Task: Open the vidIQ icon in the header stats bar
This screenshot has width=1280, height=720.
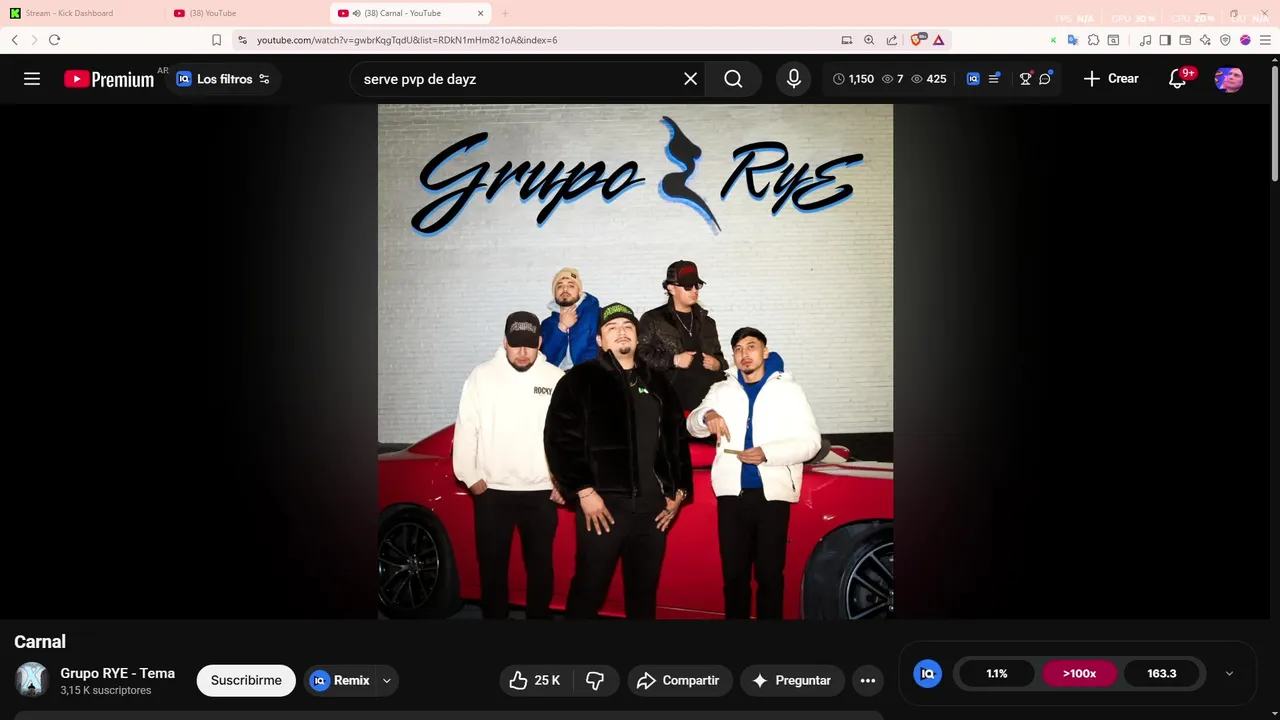Action: pos(973,79)
